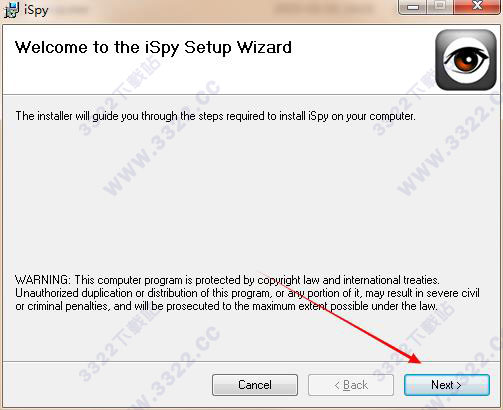Screen dimensions: 503x410
Task: Click the "iSpy" window title text
Action: pyautogui.click(x=36, y=10)
